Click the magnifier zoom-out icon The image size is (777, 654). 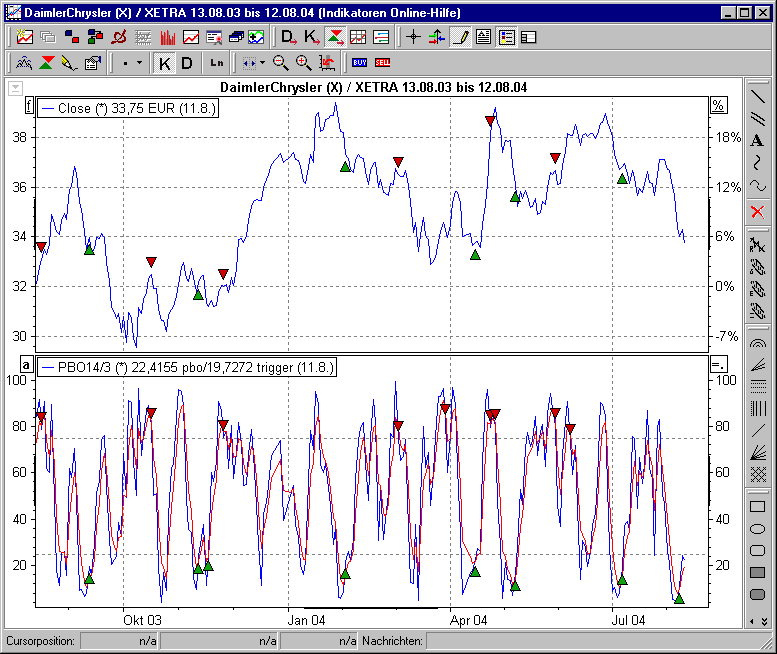(x=281, y=63)
